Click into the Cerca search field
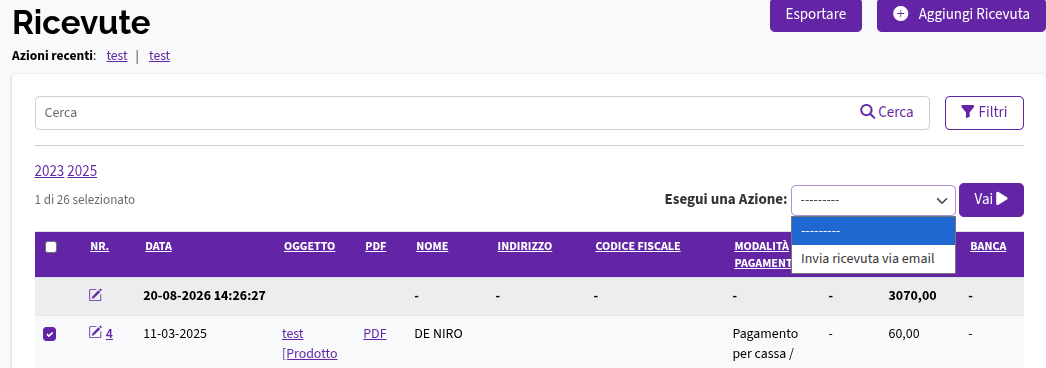Viewport: 1046px width, 368px height. tap(447, 113)
